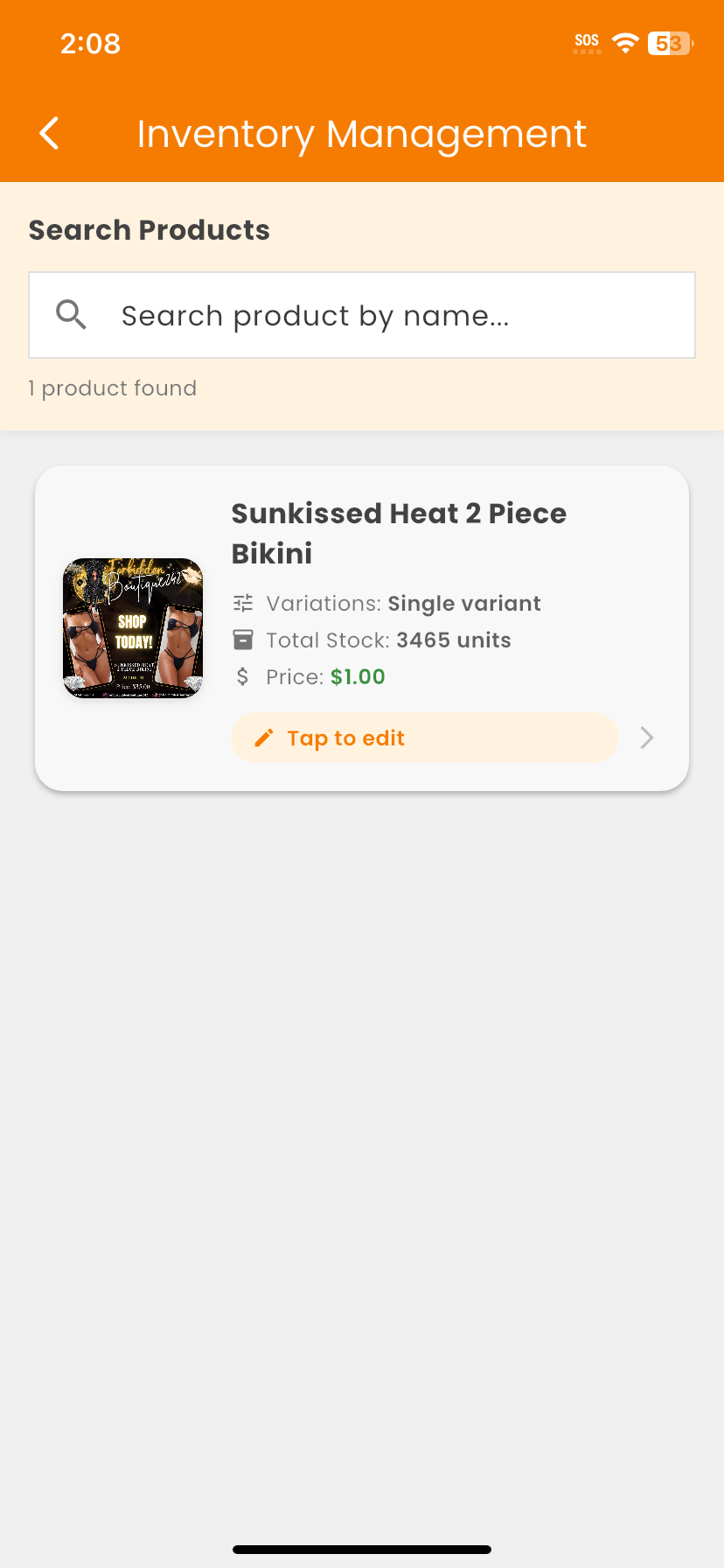The image size is (724, 1568).
Task: Click the Single variant variations text
Action: 463,603
